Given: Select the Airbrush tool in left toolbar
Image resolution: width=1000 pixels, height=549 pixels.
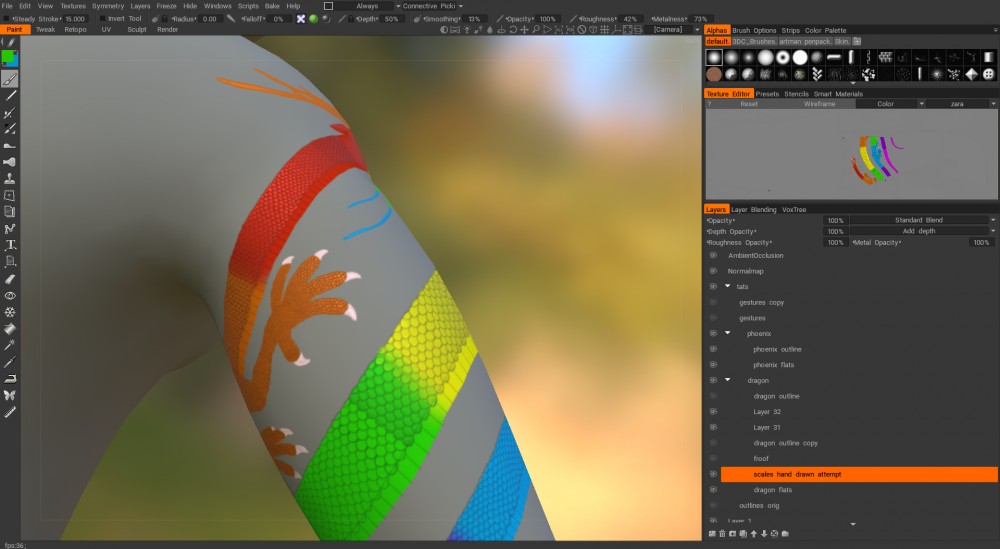Looking at the screenshot, I should [10, 113].
